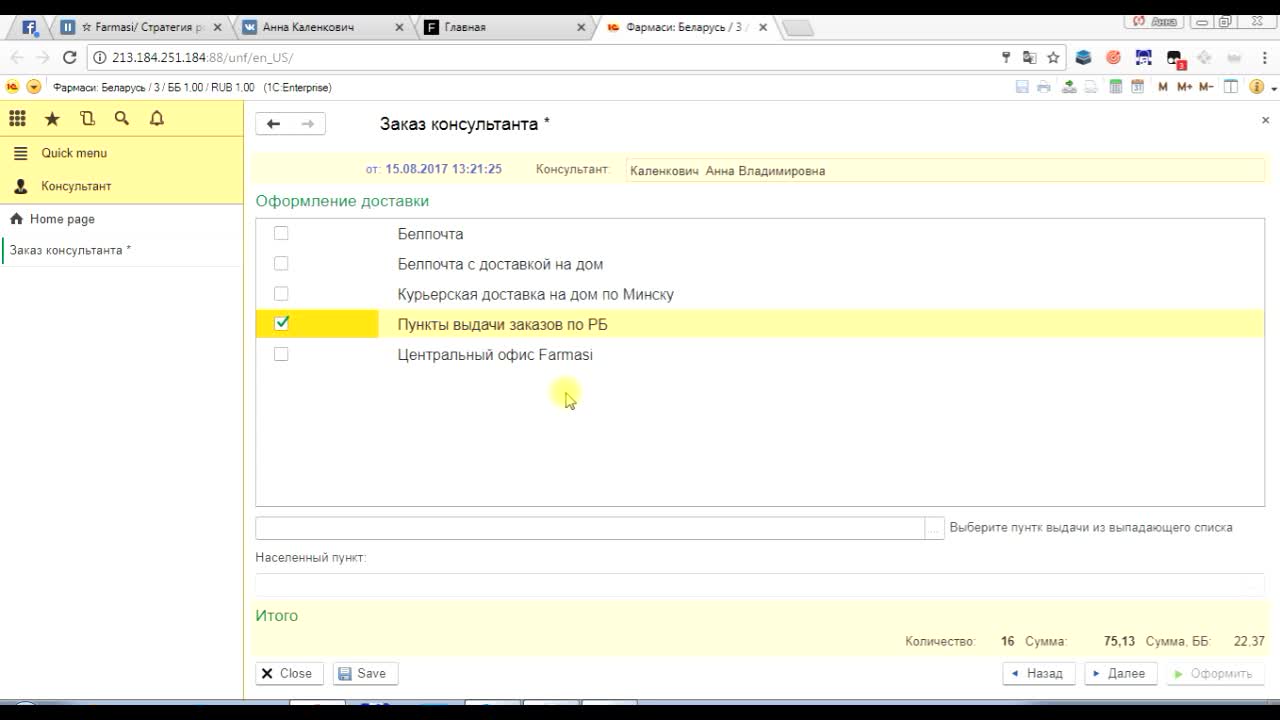Viewport: 1280px width, 720px height.
Task: Open the Notifications bell icon
Action: (x=157, y=119)
